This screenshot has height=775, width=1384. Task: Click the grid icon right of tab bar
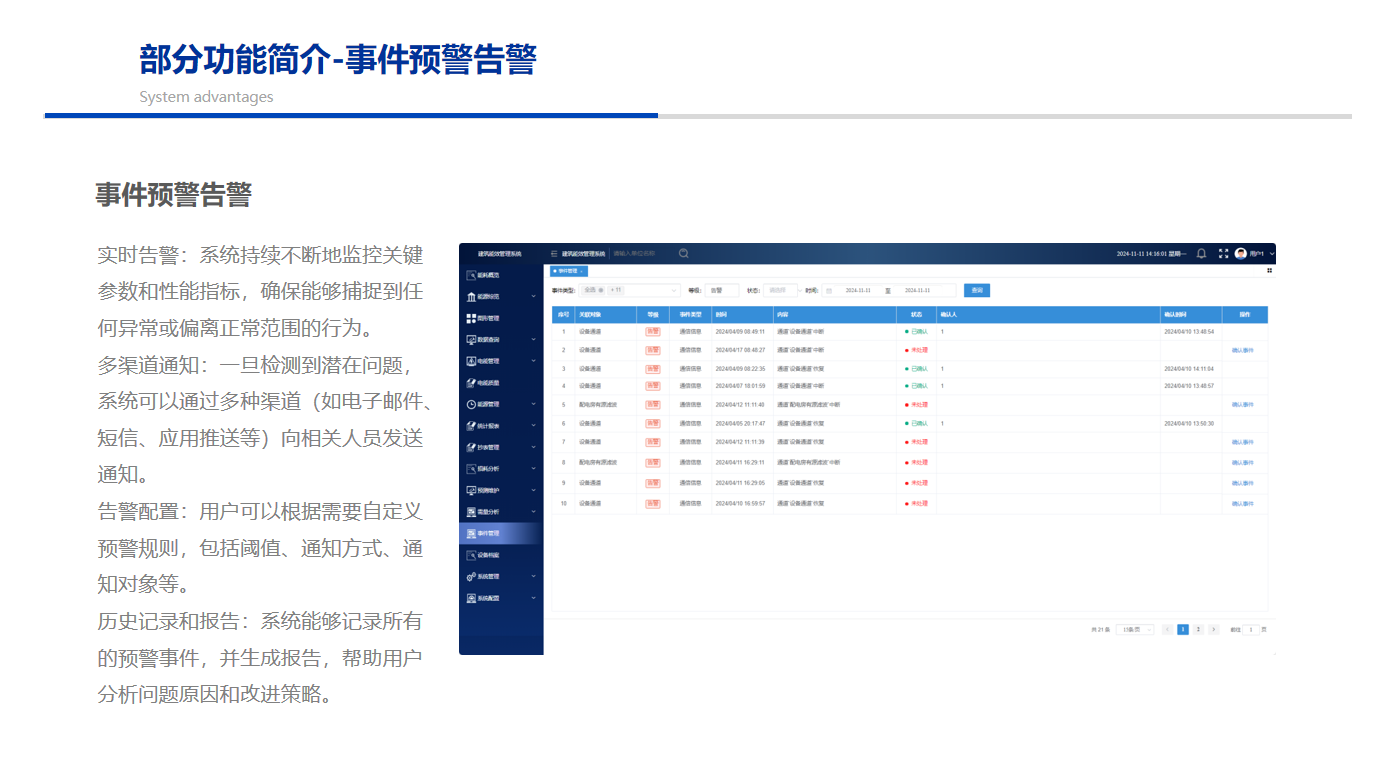[x=1269, y=270]
